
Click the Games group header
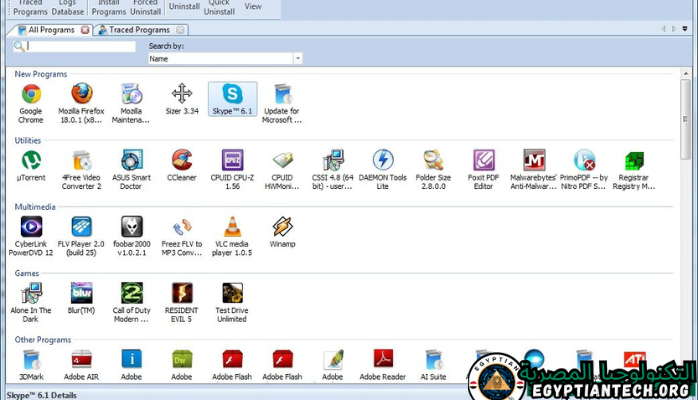pyautogui.click(x=27, y=273)
